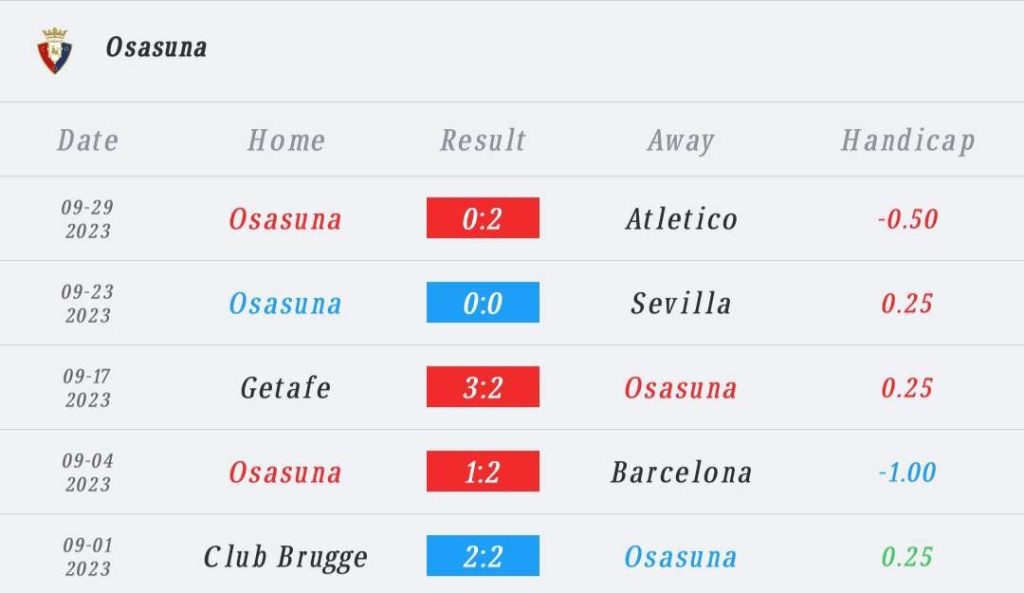
Task: Select the Date column header
Action: (88, 140)
